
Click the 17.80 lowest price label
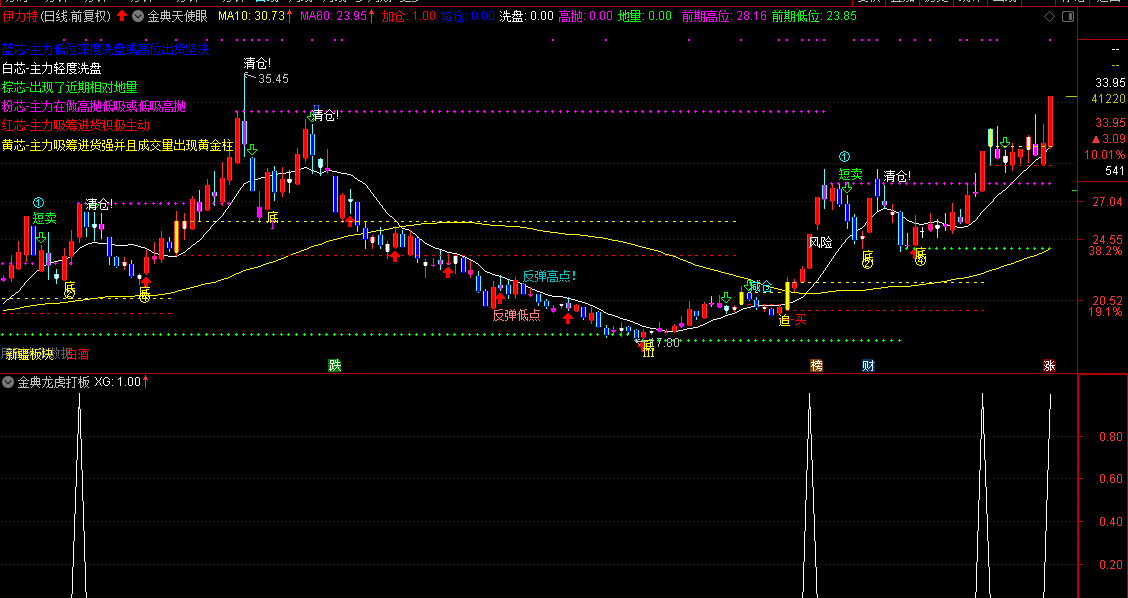point(665,343)
